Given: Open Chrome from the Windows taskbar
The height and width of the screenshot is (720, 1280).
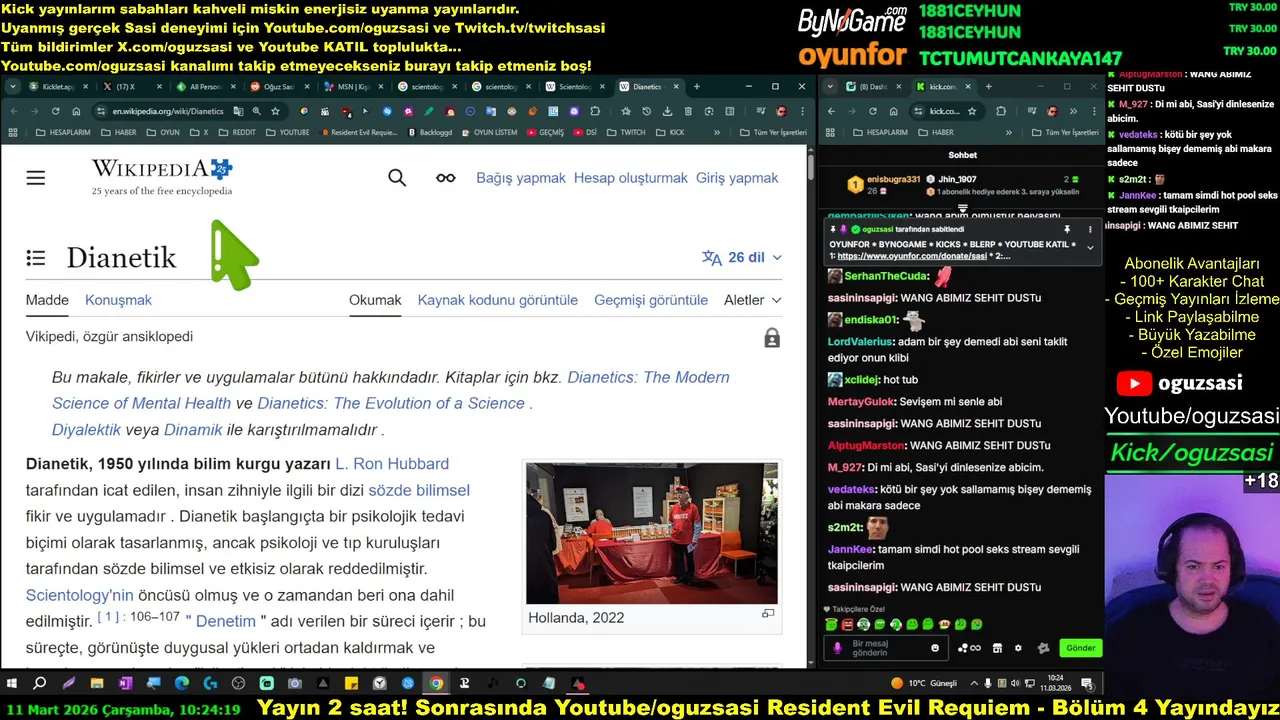Looking at the screenshot, I should click(436, 684).
